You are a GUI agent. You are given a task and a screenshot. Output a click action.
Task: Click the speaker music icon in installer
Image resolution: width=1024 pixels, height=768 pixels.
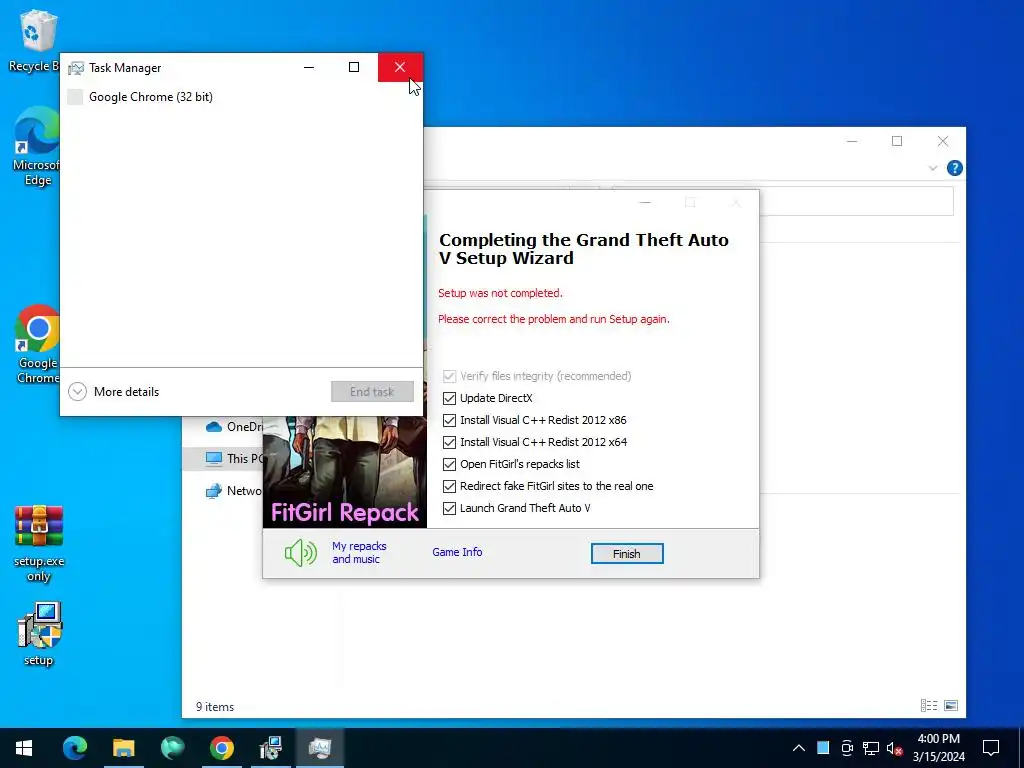(x=300, y=552)
